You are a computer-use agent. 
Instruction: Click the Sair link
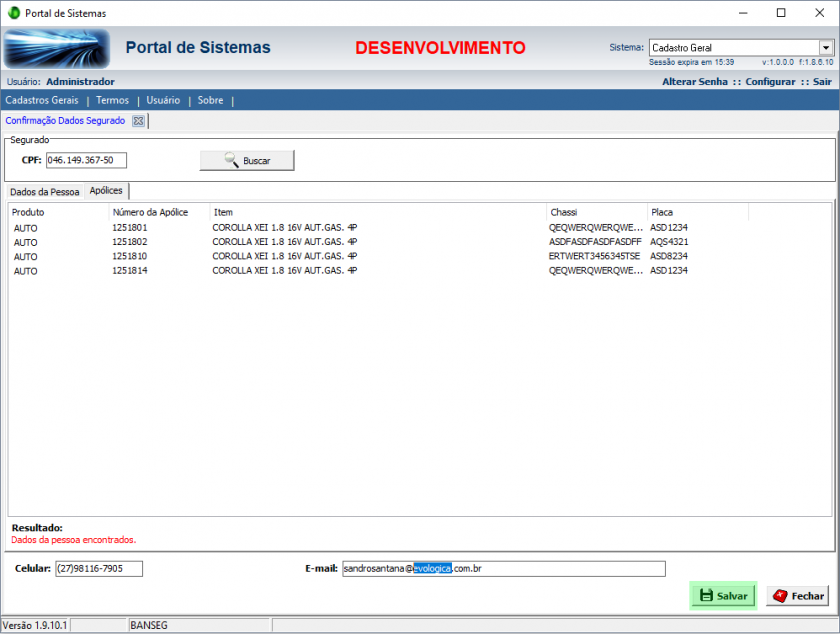tap(822, 82)
